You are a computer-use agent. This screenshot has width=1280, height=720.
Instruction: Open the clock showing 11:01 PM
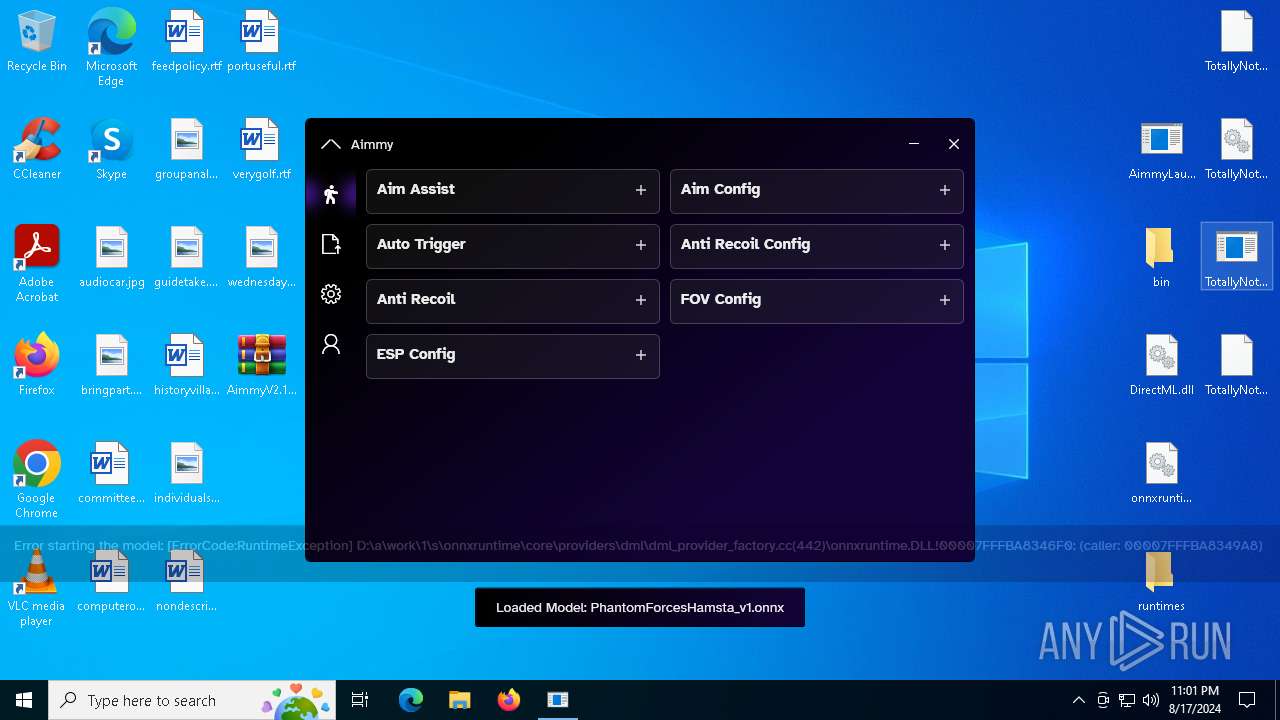coord(1194,700)
